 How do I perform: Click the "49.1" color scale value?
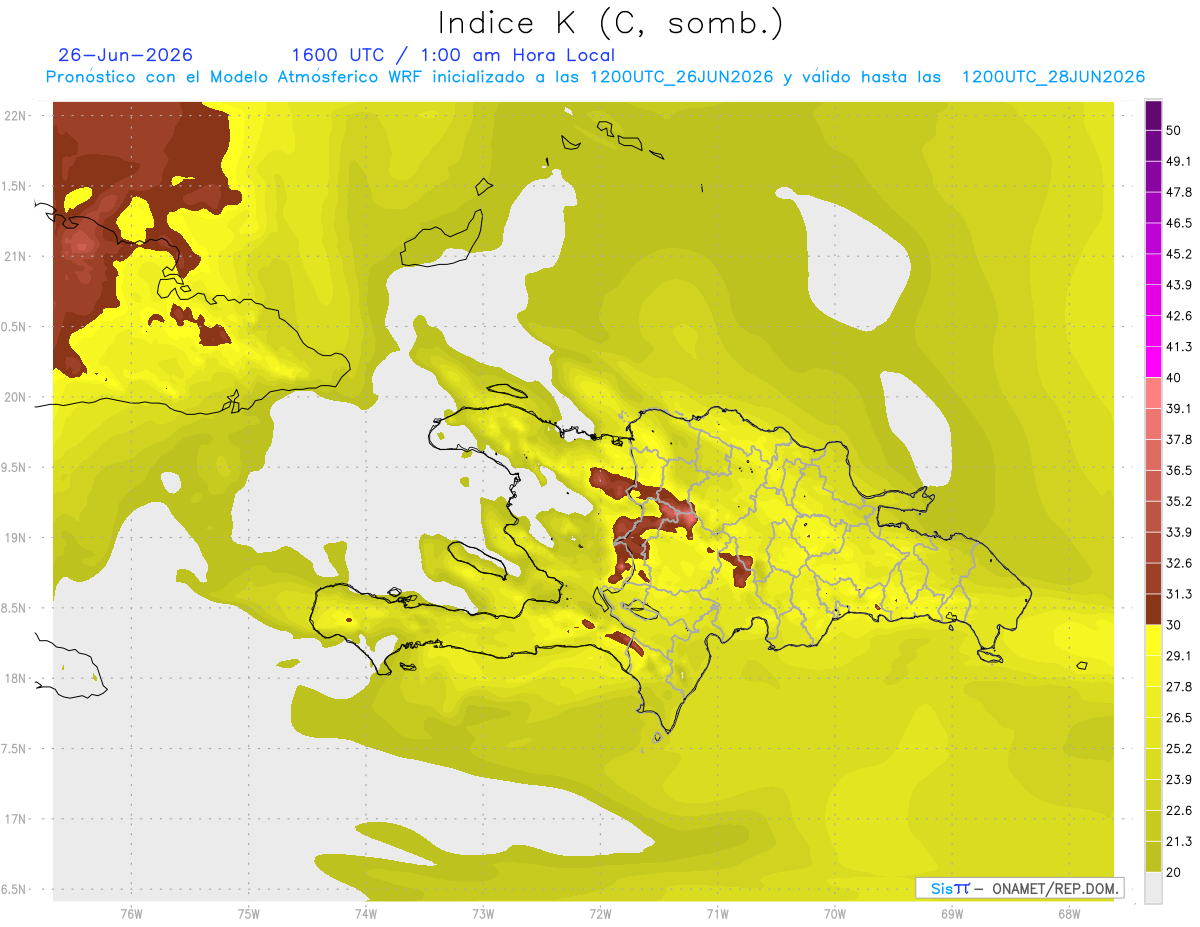coord(1180,161)
